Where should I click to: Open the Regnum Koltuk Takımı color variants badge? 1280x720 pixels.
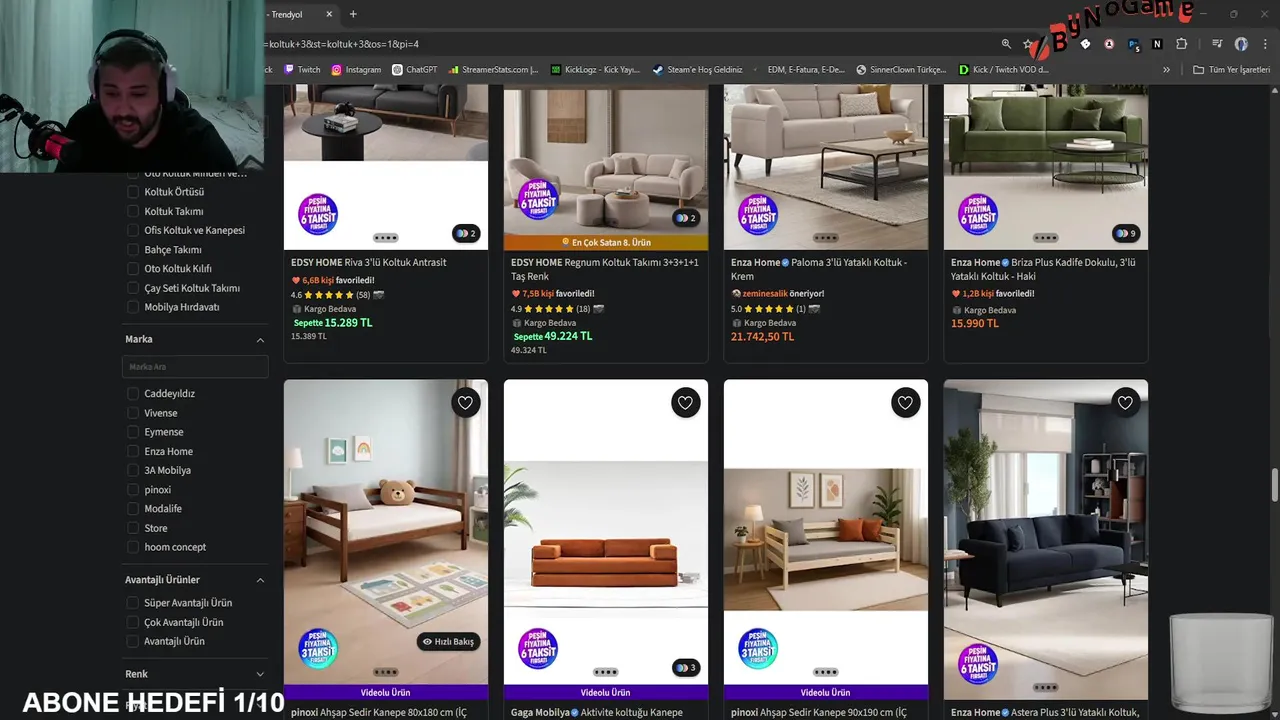(686, 218)
